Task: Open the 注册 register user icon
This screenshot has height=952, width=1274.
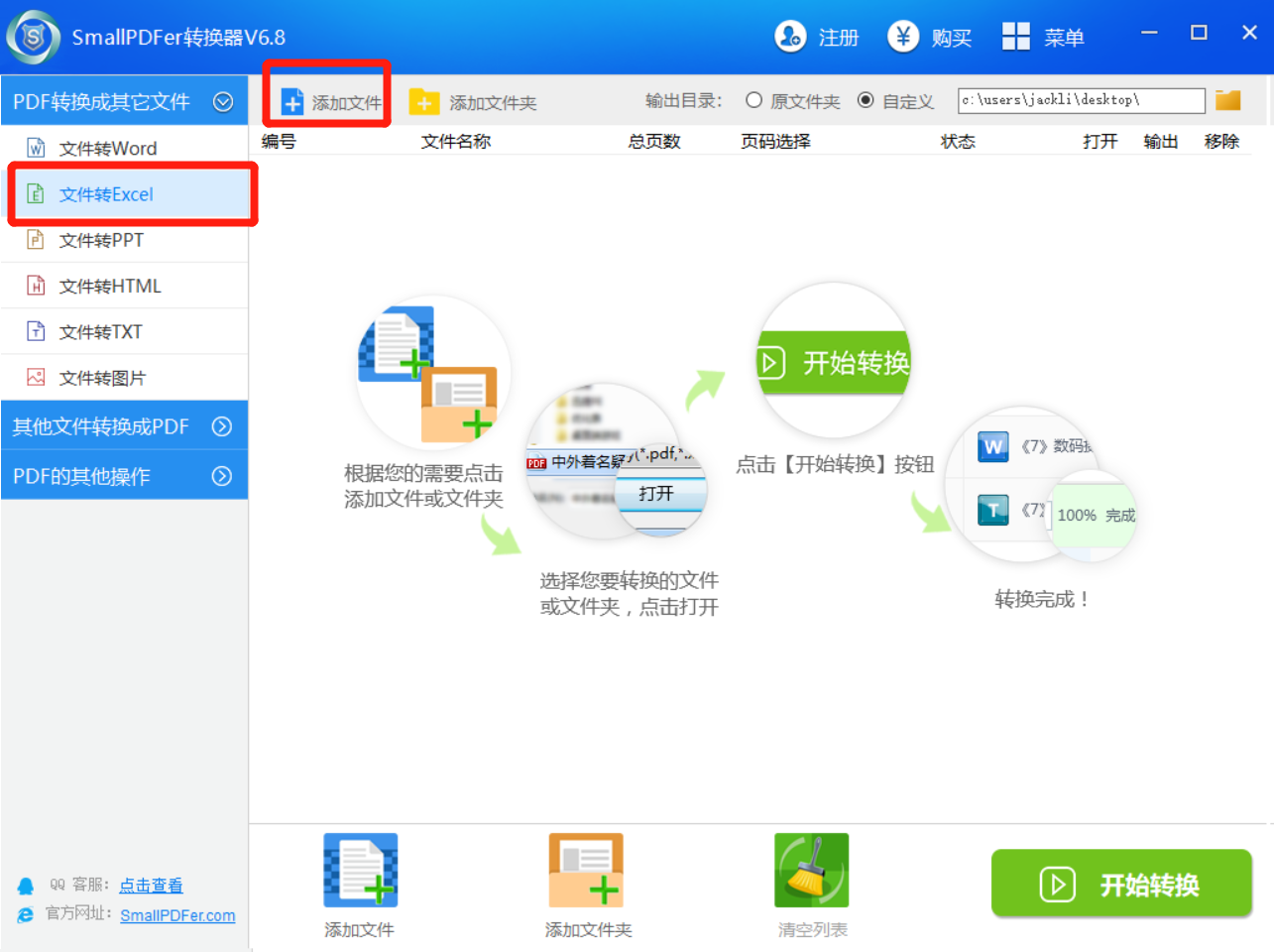Action: (x=790, y=37)
